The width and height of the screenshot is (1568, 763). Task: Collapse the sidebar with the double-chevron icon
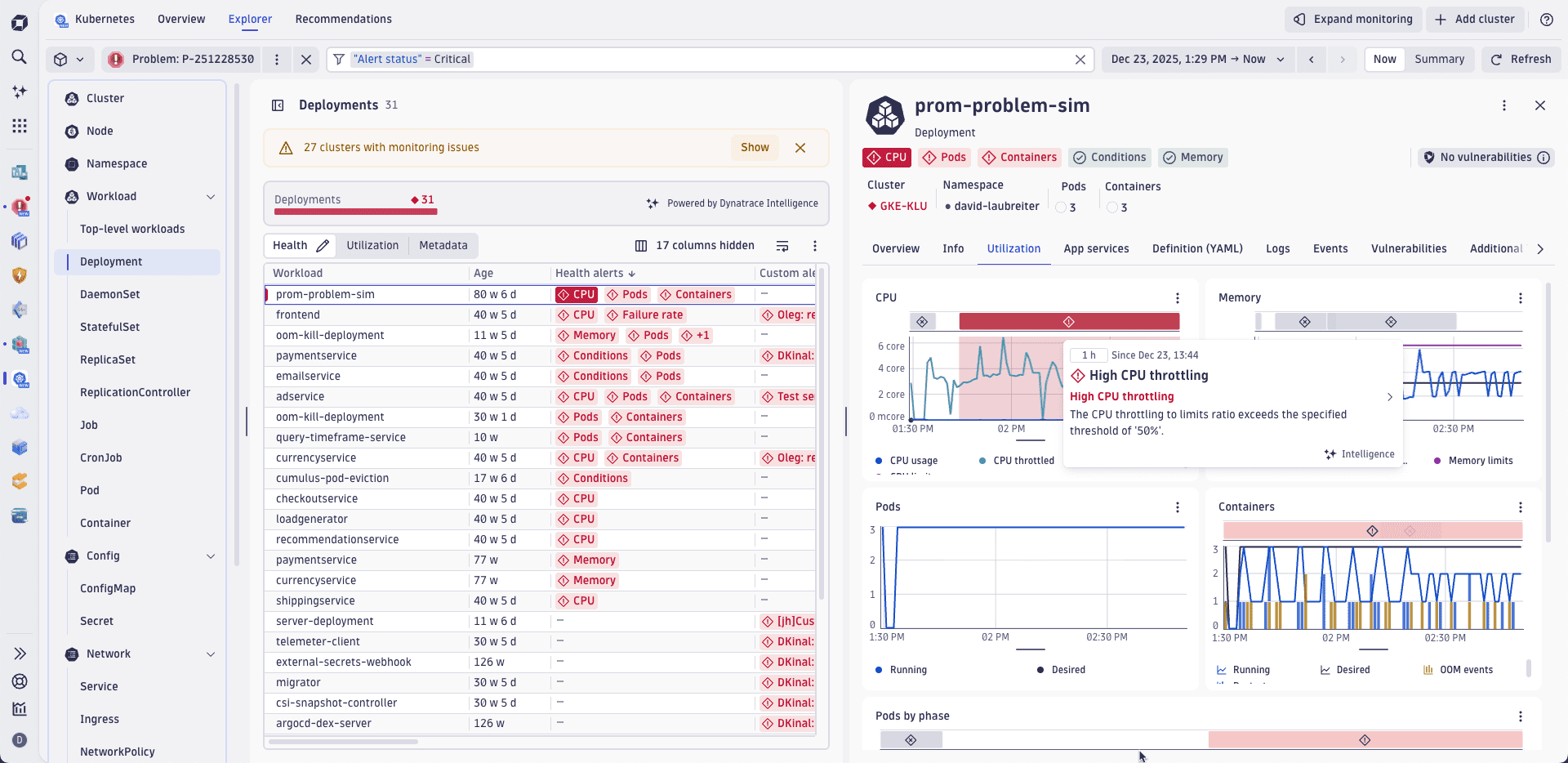(20, 654)
